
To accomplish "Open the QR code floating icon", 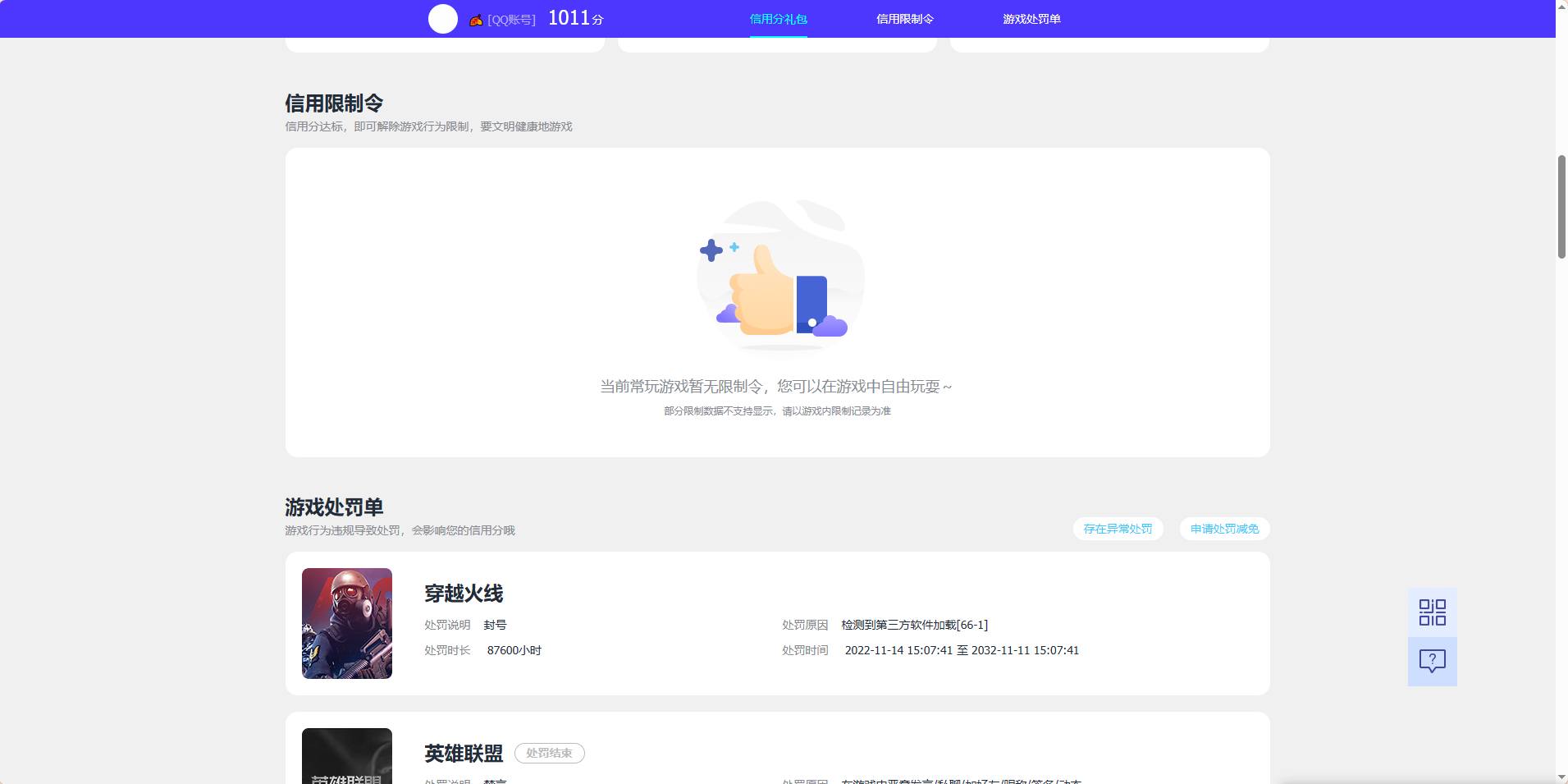I will 1432,612.
